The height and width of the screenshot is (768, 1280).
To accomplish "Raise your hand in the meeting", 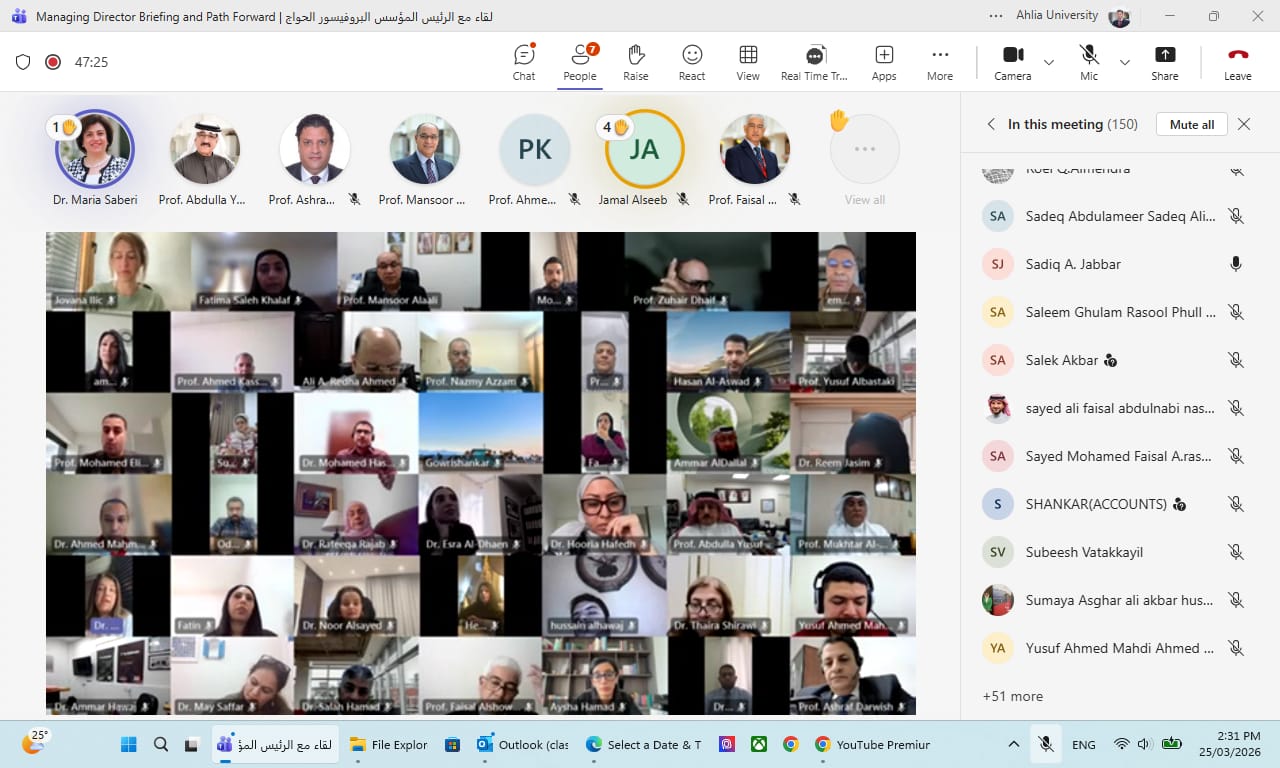I will tap(636, 62).
